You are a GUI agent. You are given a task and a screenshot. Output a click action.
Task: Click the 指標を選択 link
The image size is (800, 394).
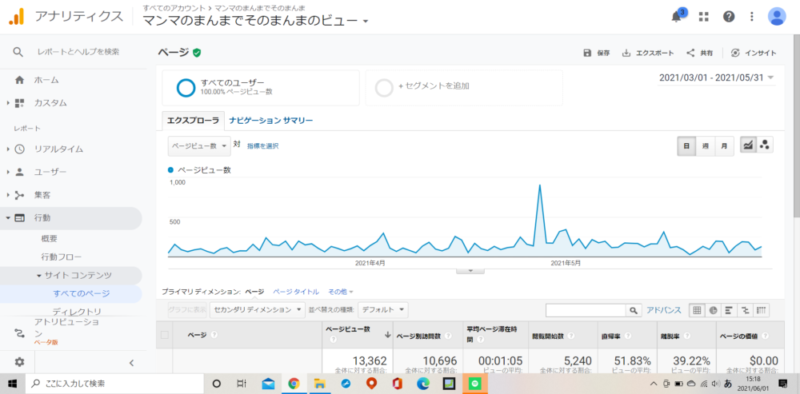tap(263, 146)
